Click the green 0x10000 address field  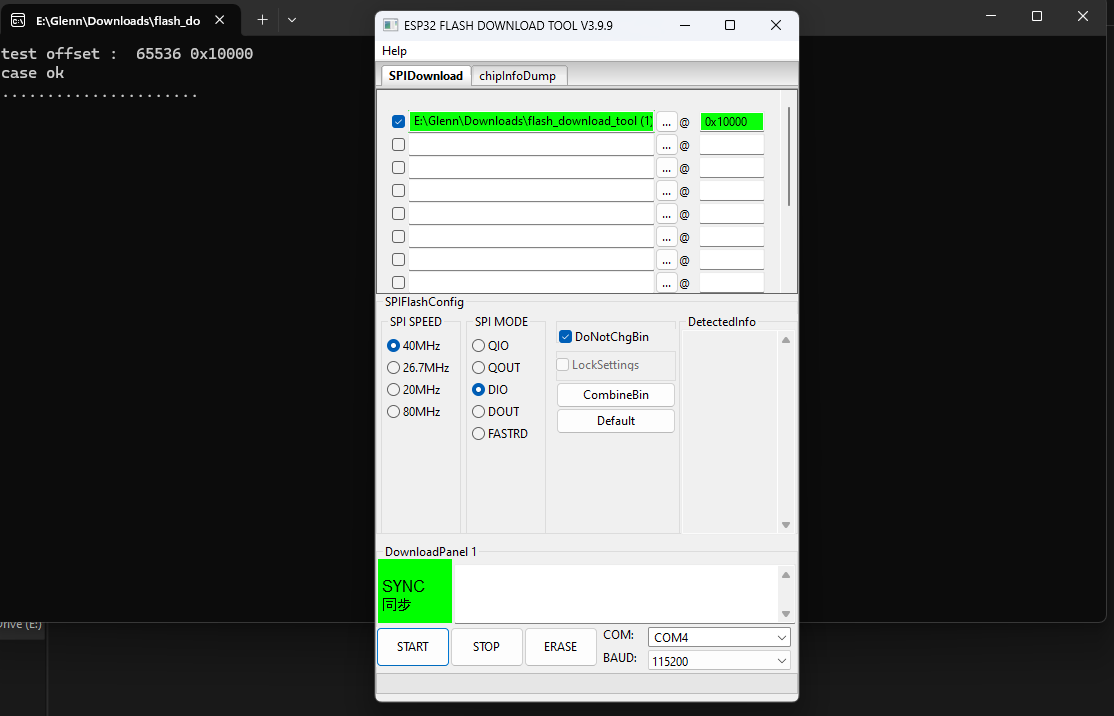click(732, 121)
